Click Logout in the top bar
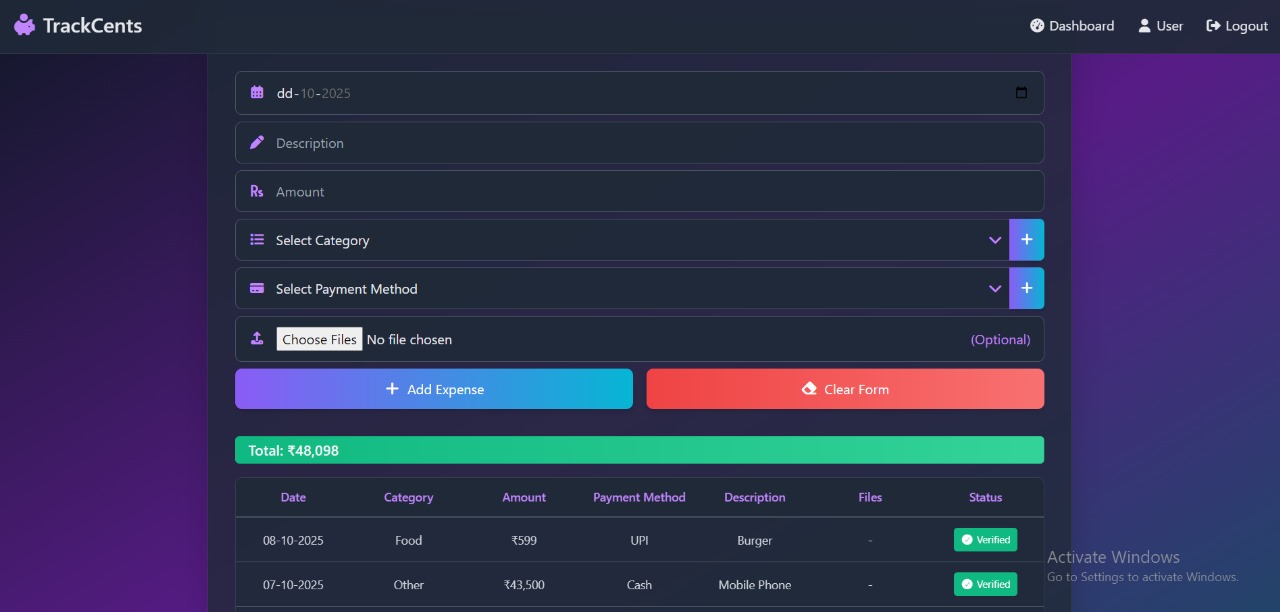Image resolution: width=1280 pixels, height=612 pixels. pyautogui.click(x=1236, y=26)
